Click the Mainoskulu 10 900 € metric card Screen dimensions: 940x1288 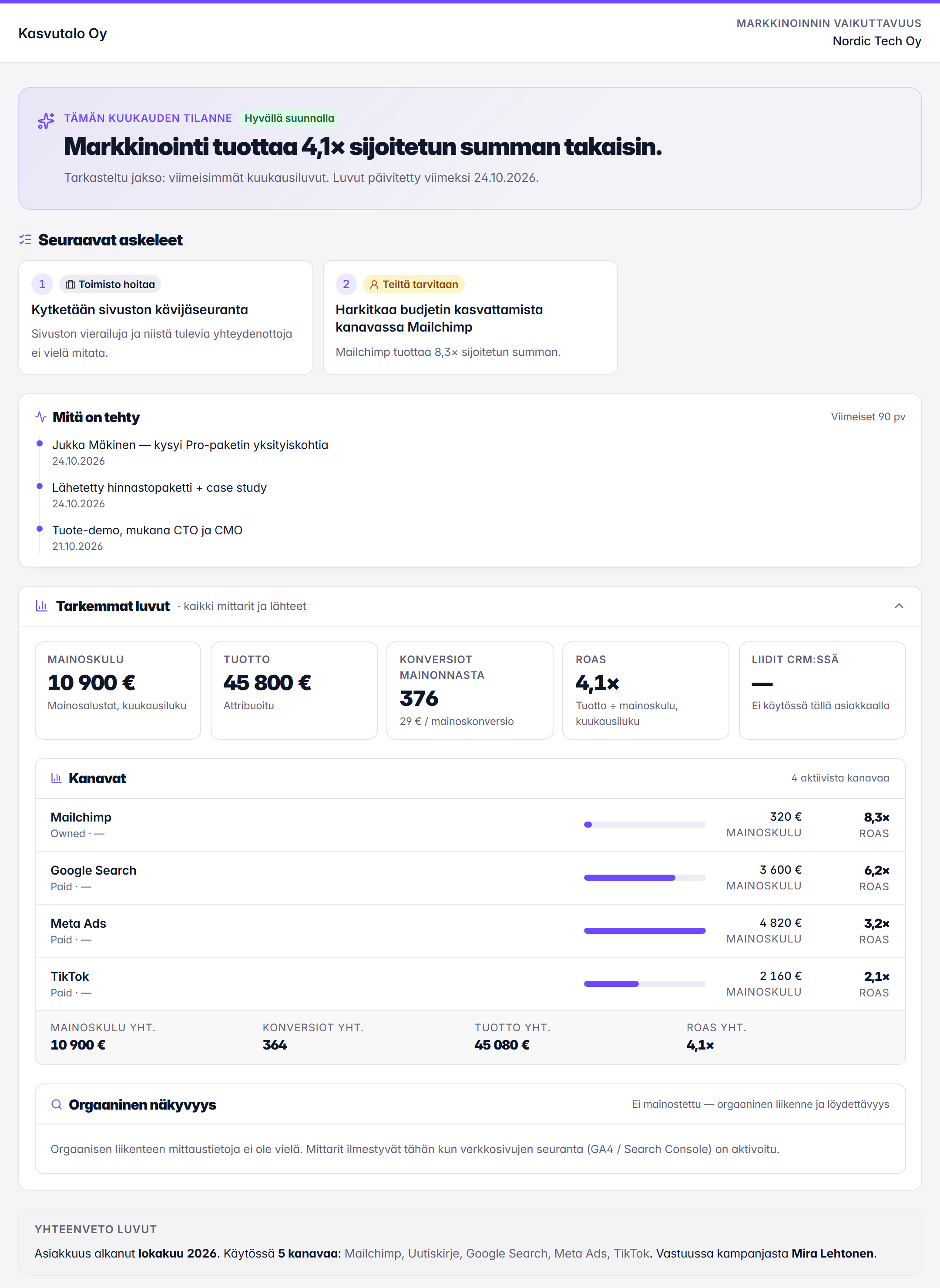(x=118, y=691)
